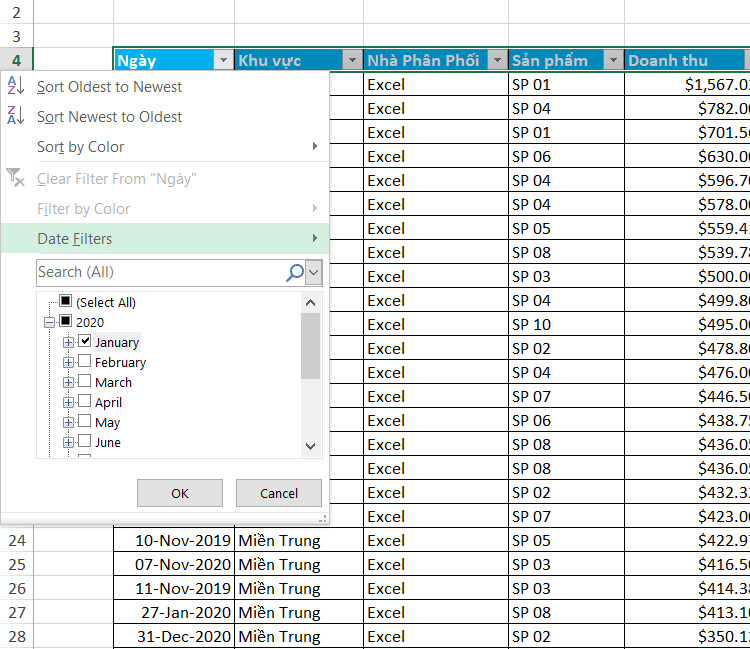Toggle the (Select All) checkbox

point(66,301)
